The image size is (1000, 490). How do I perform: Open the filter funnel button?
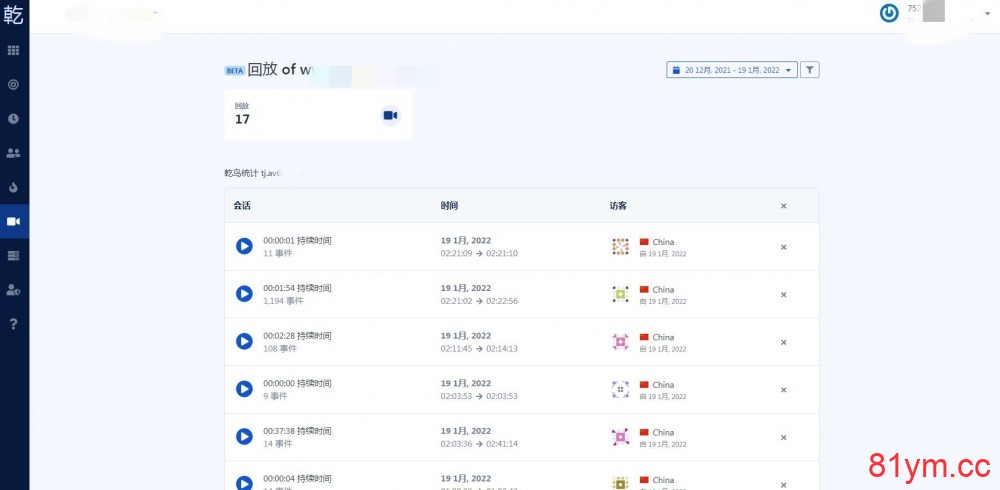(811, 70)
